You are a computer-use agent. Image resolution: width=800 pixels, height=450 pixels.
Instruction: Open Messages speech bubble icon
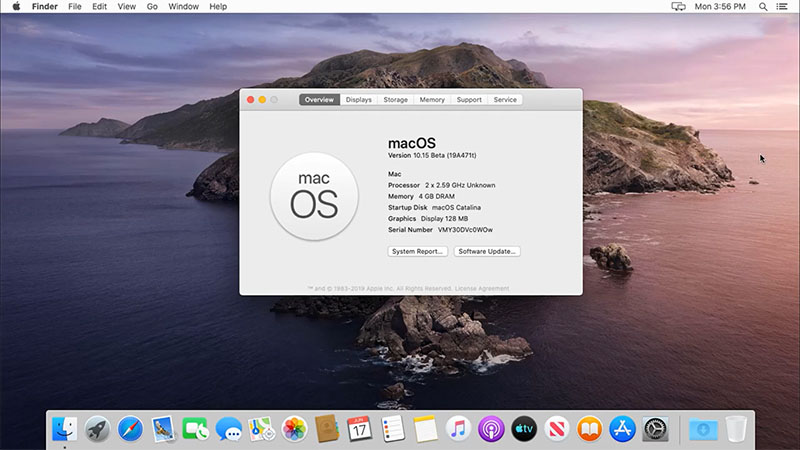pyautogui.click(x=229, y=429)
